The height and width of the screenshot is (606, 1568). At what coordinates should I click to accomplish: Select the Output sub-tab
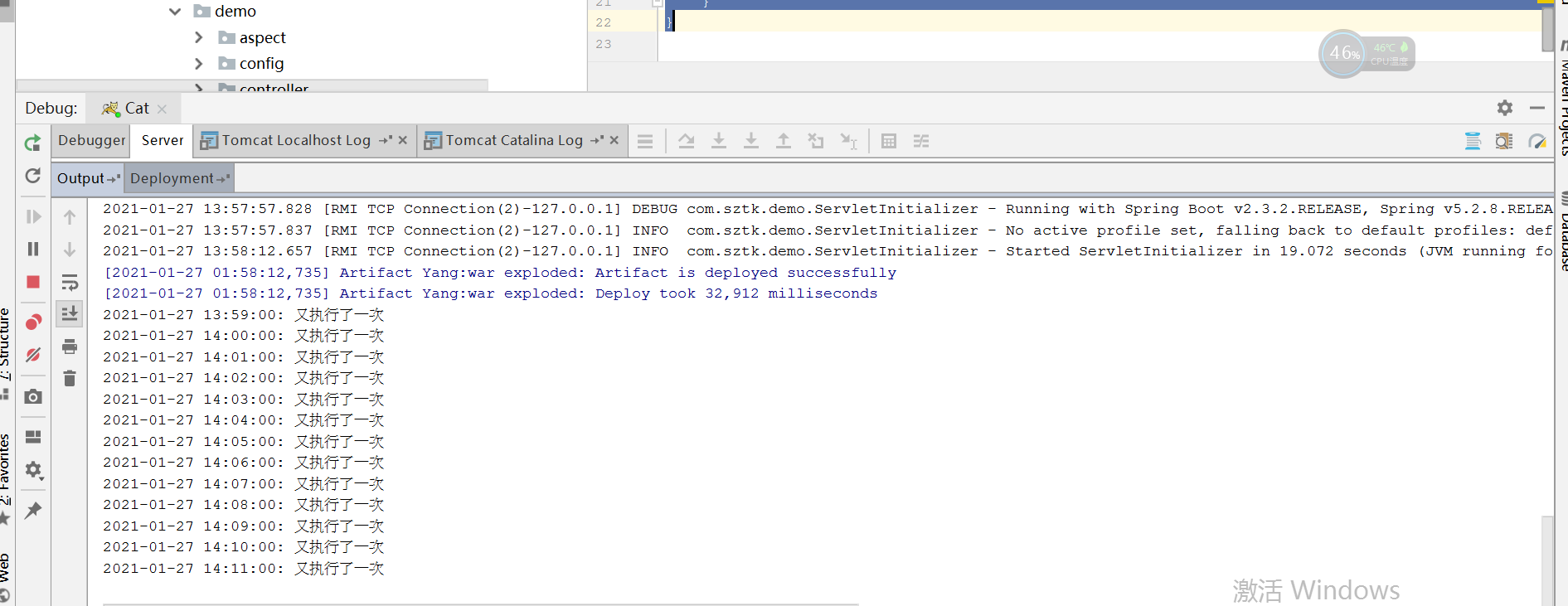click(88, 178)
